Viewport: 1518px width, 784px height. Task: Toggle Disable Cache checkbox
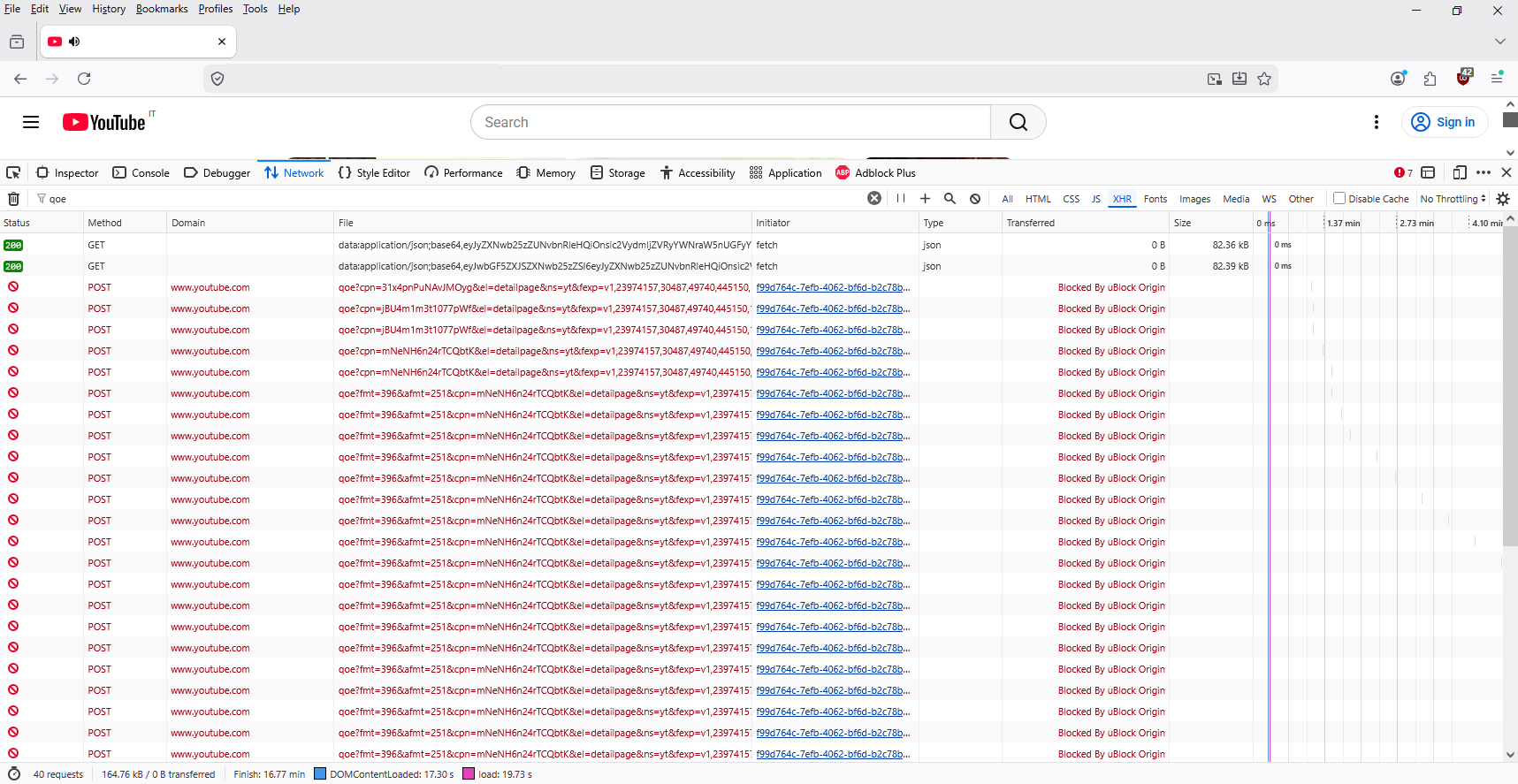(x=1339, y=198)
